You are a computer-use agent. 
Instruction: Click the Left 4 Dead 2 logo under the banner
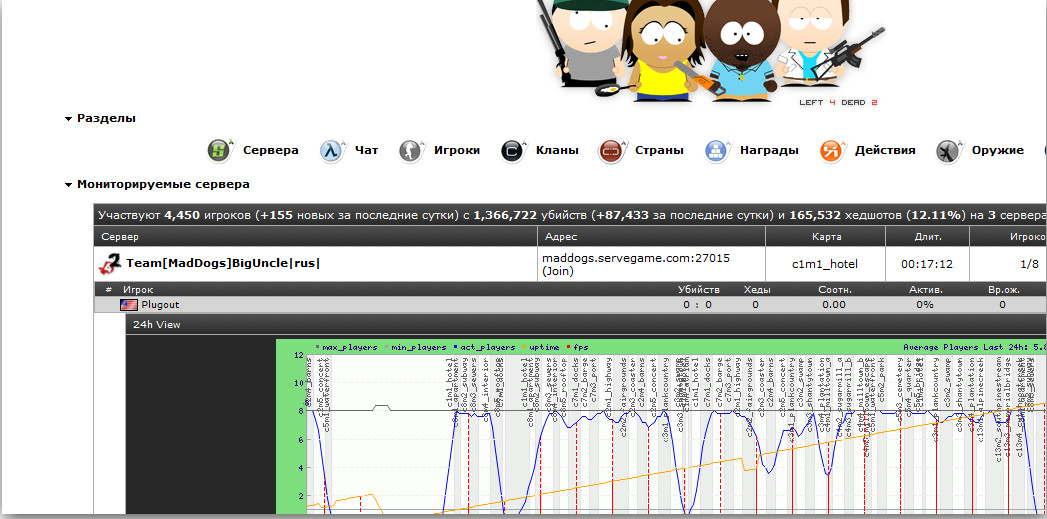(838, 103)
